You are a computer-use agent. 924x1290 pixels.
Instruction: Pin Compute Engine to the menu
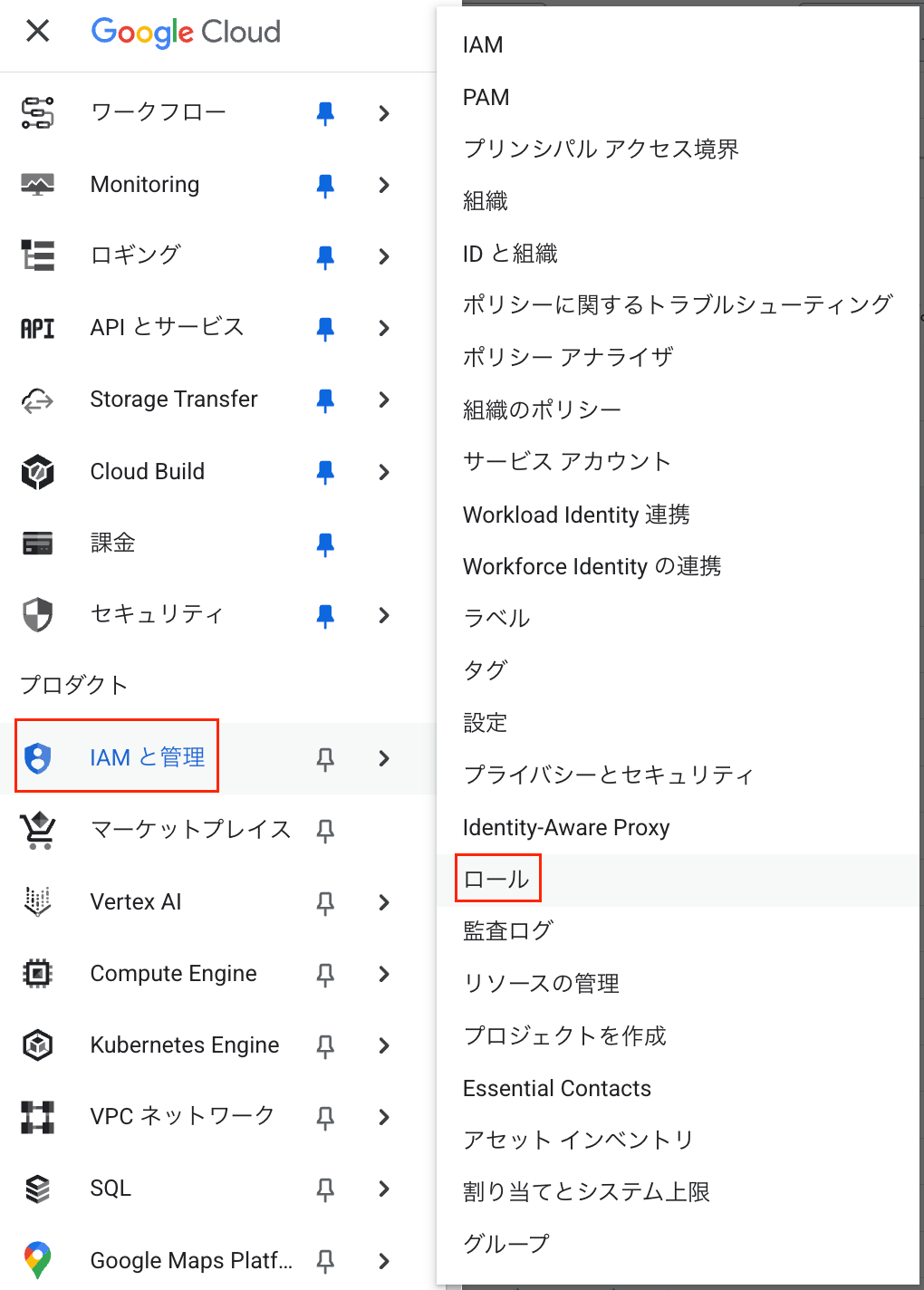coord(325,975)
